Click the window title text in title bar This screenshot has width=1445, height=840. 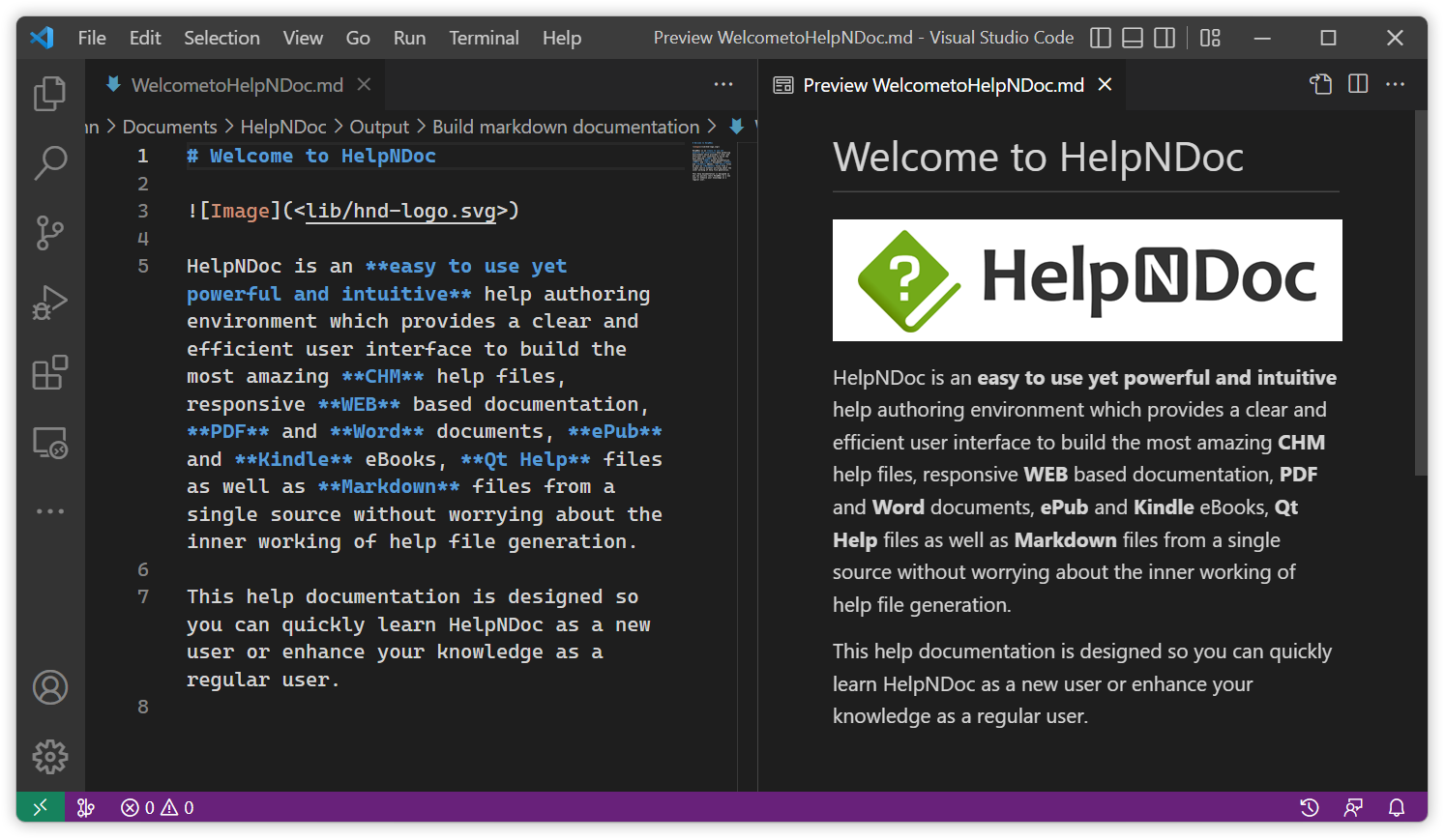point(864,38)
